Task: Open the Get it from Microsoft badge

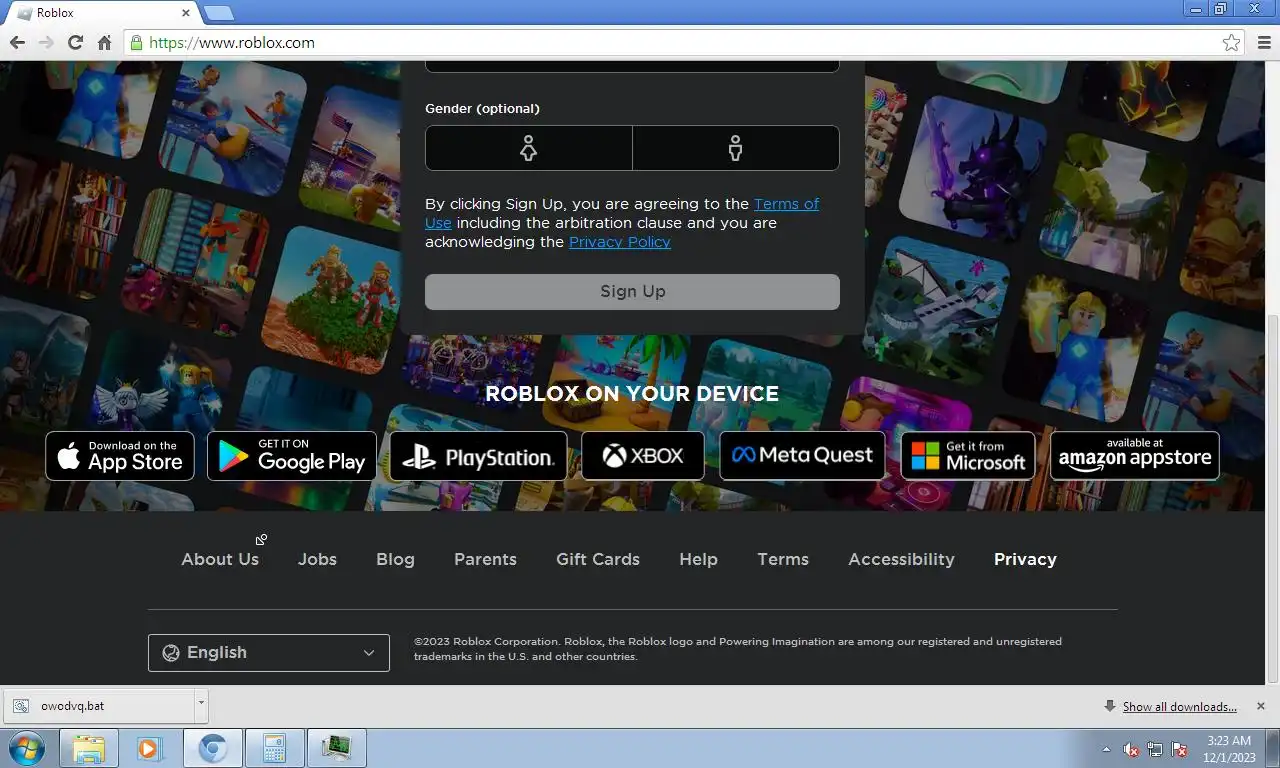Action: [x=968, y=456]
